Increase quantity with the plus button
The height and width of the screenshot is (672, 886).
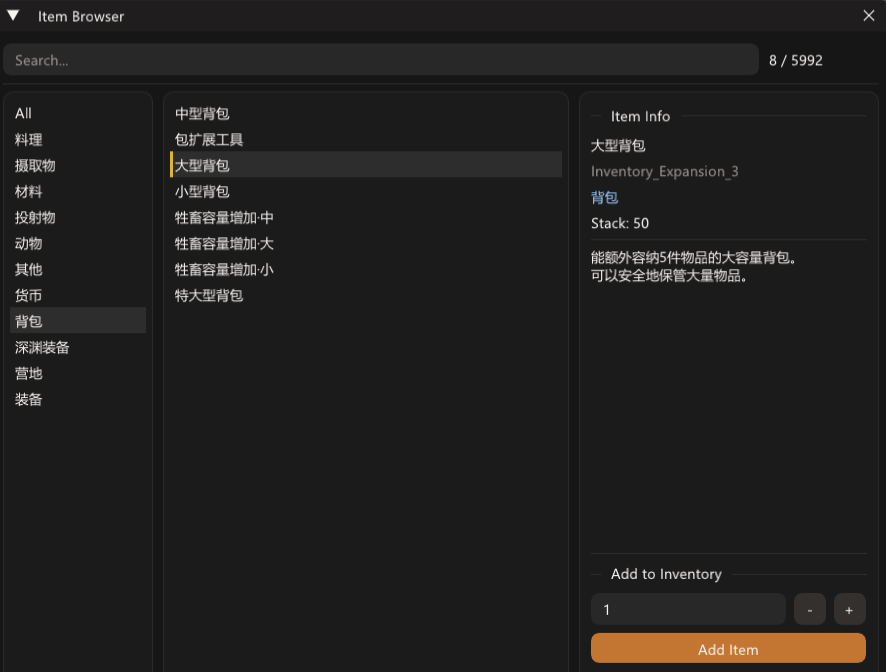coord(850,610)
